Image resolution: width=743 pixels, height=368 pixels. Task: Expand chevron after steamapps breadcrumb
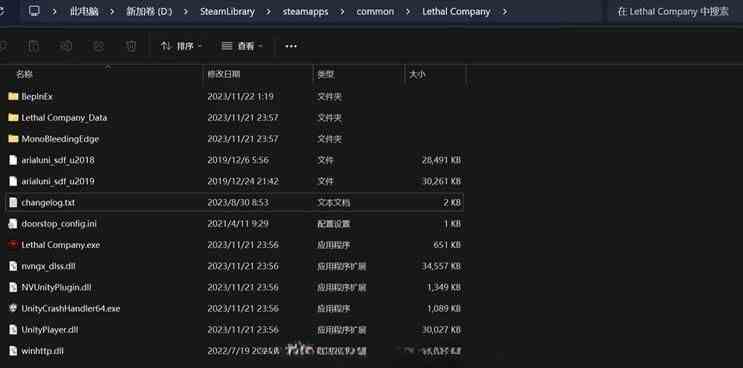coord(342,12)
